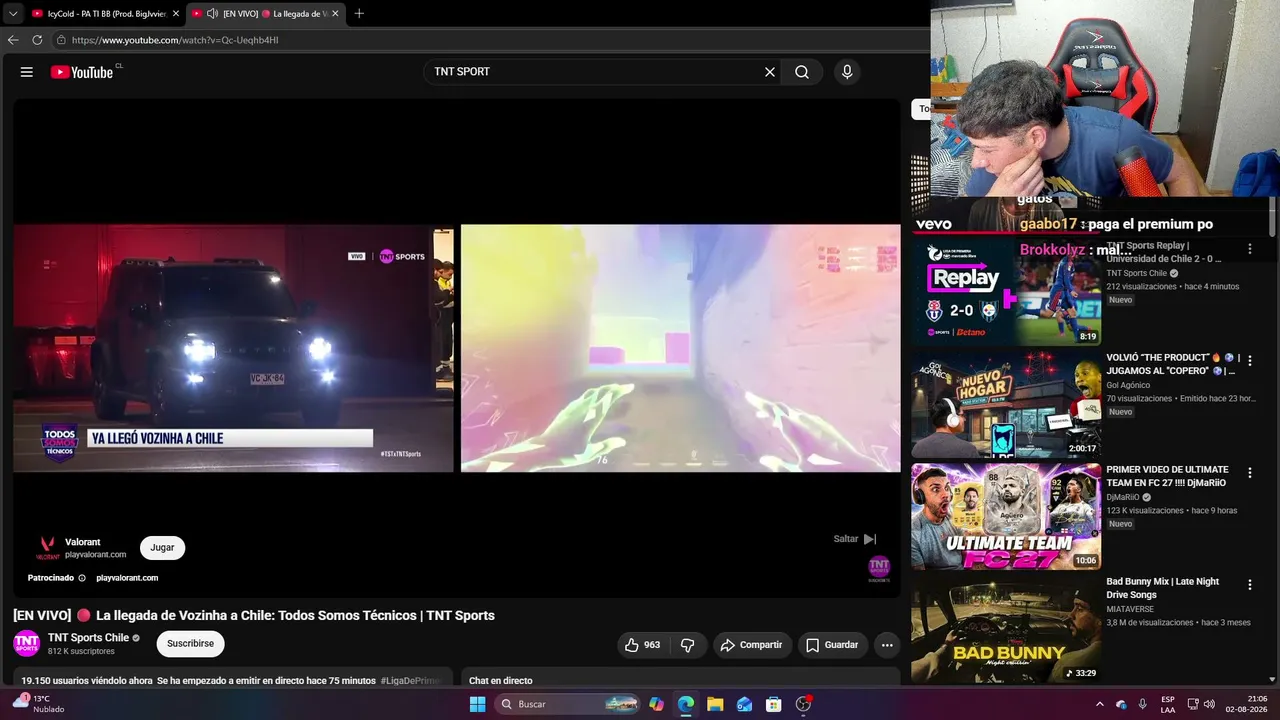
Task: Open the VOLVIÓ THE PRODUCT video title
Action: 1173,364
